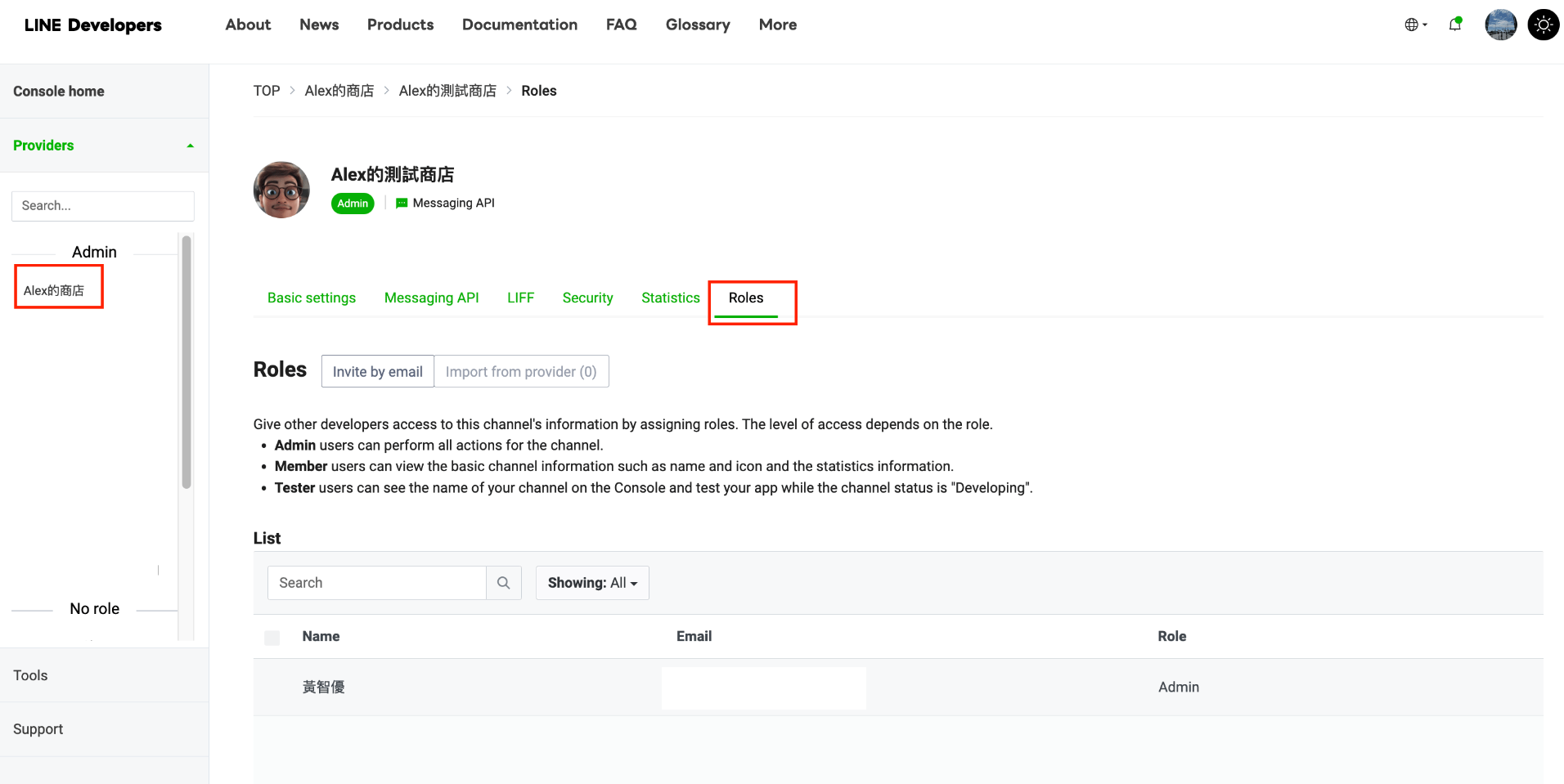Viewport: 1564px width, 784px height.
Task: Click the search magnifier icon in List
Action: (504, 583)
